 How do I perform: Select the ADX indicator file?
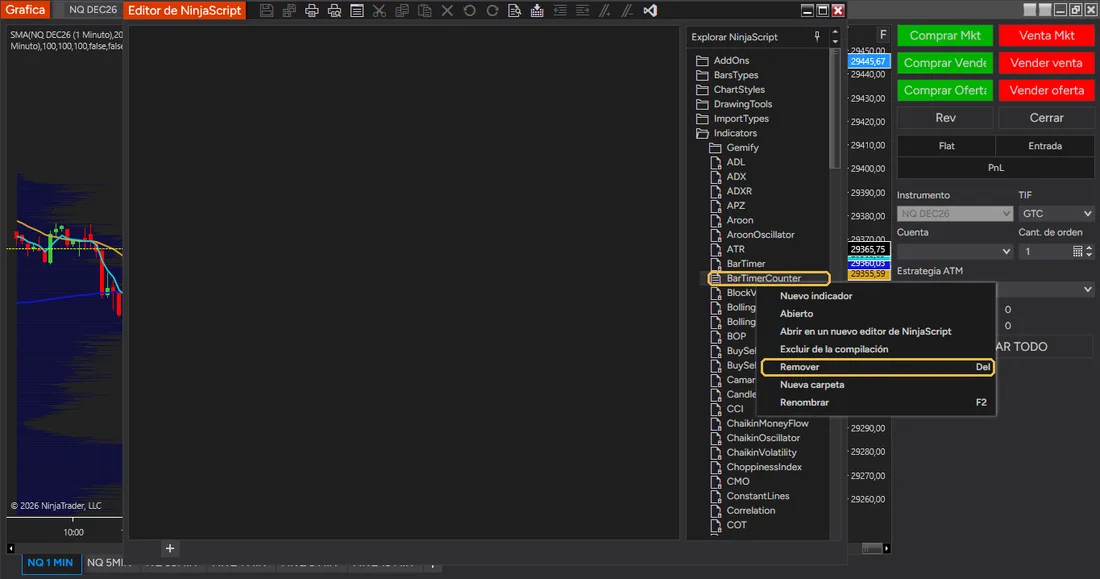pos(728,177)
